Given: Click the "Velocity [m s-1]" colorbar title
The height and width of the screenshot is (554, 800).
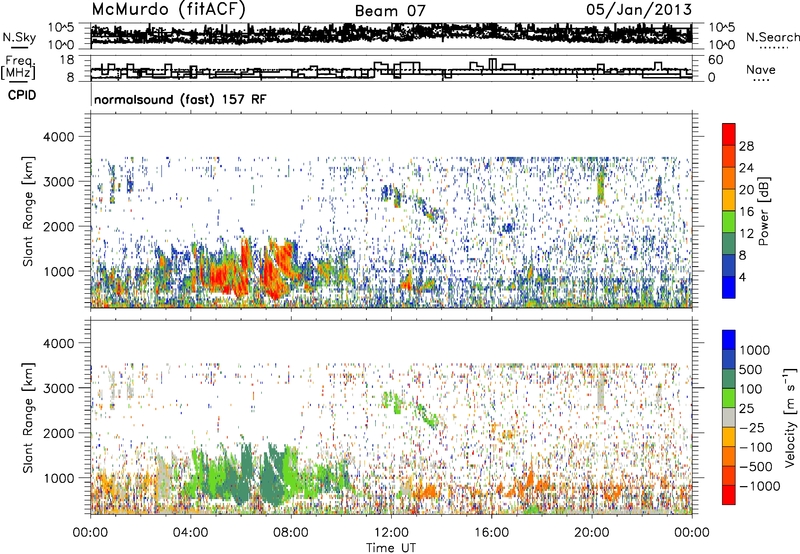Looking at the screenshot, I should coord(790,417).
